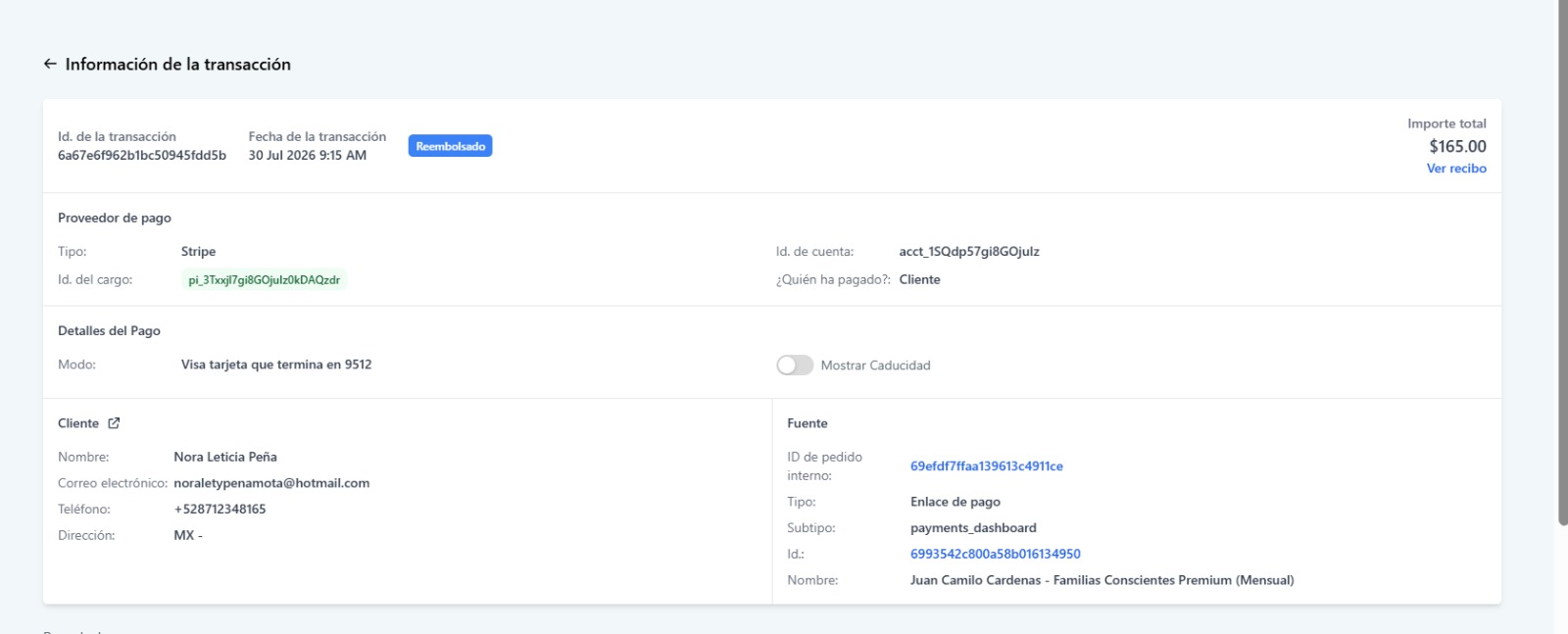Click Visa tarjeta que termina en 9512
The height and width of the screenshot is (634, 1568).
[x=276, y=365]
